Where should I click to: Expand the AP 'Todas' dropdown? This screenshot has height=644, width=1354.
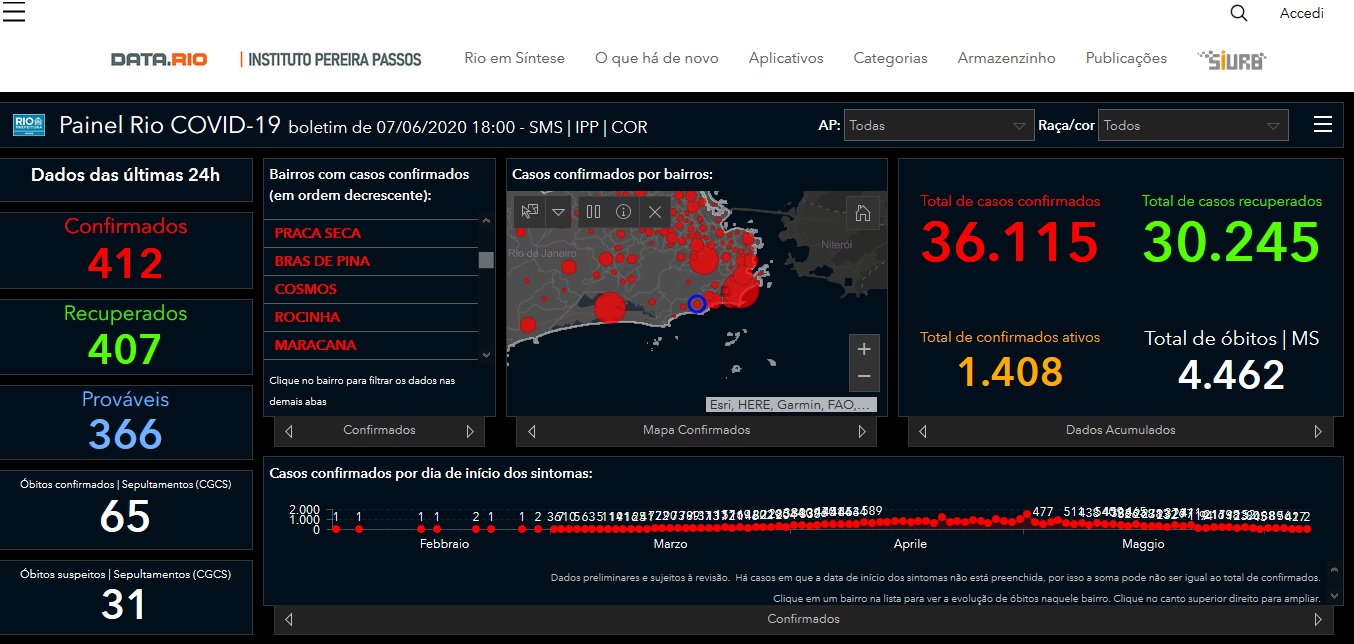[938, 126]
